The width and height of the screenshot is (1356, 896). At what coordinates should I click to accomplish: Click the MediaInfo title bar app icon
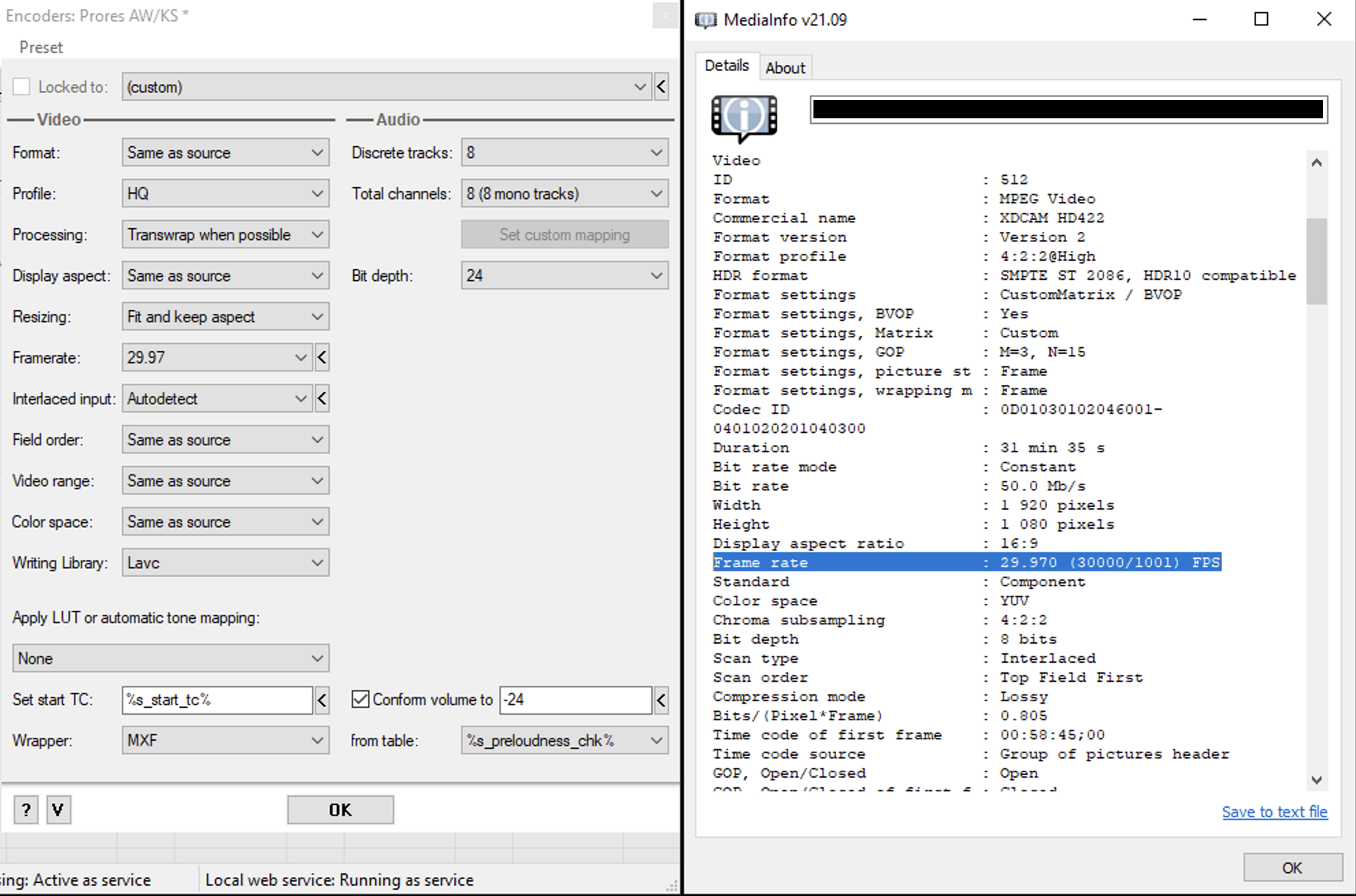pyautogui.click(x=706, y=20)
